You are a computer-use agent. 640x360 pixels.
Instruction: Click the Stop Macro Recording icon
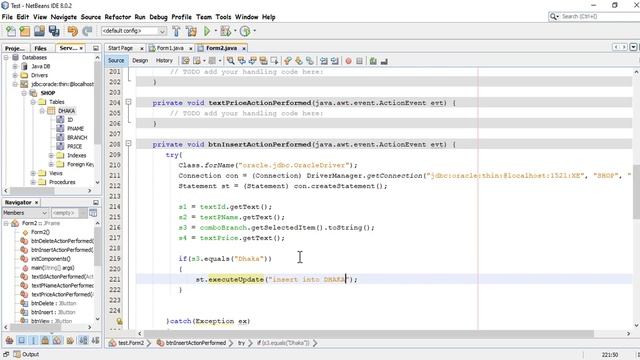coord(359,61)
